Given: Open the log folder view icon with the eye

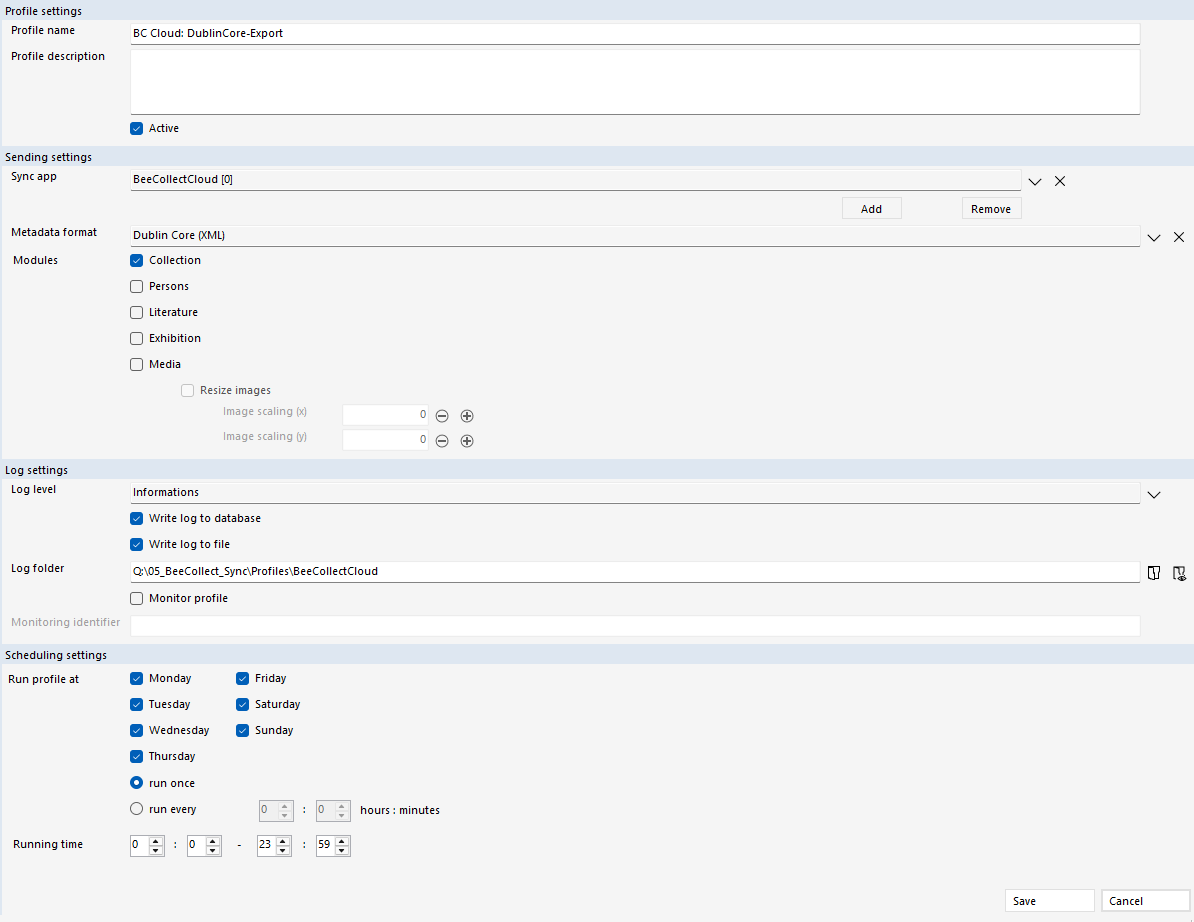Looking at the screenshot, I should (1179, 572).
